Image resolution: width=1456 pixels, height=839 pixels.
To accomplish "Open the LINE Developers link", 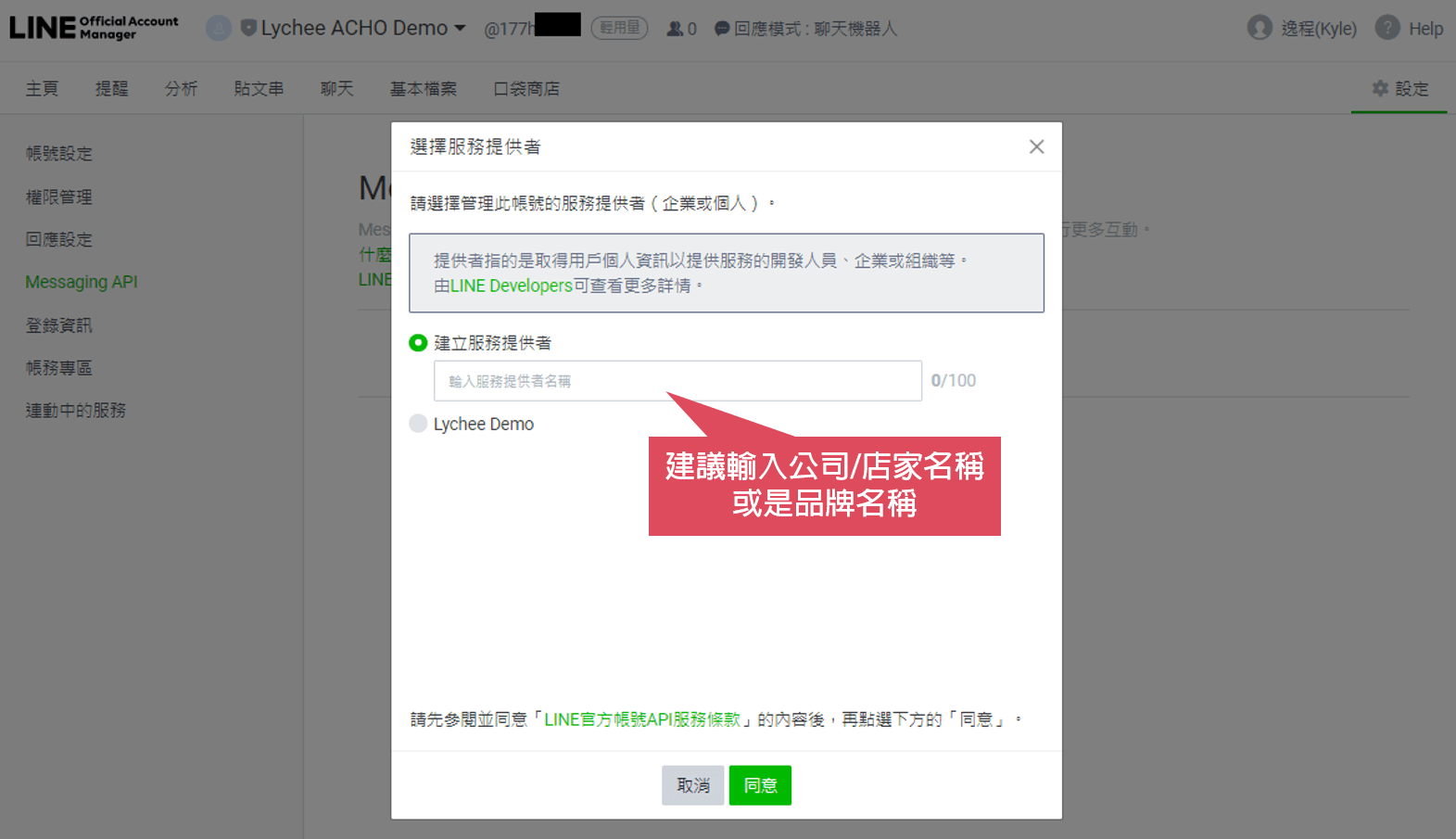I will (x=512, y=286).
